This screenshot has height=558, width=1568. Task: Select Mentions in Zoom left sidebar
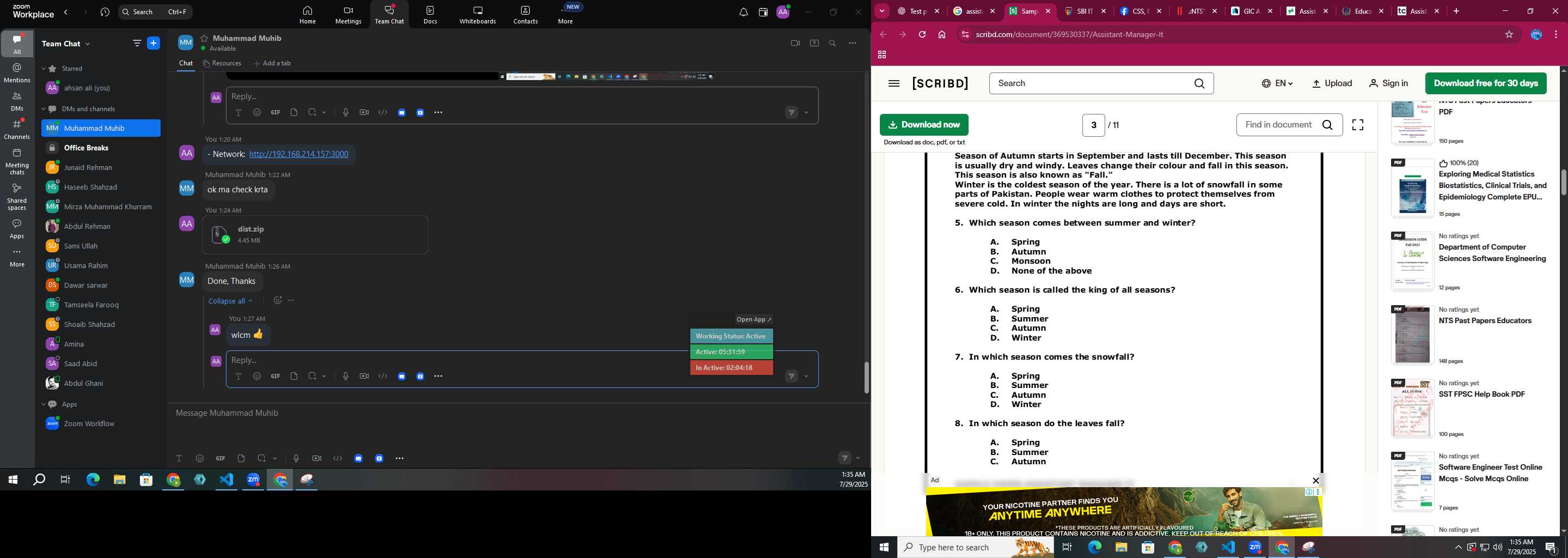pyautogui.click(x=17, y=73)
